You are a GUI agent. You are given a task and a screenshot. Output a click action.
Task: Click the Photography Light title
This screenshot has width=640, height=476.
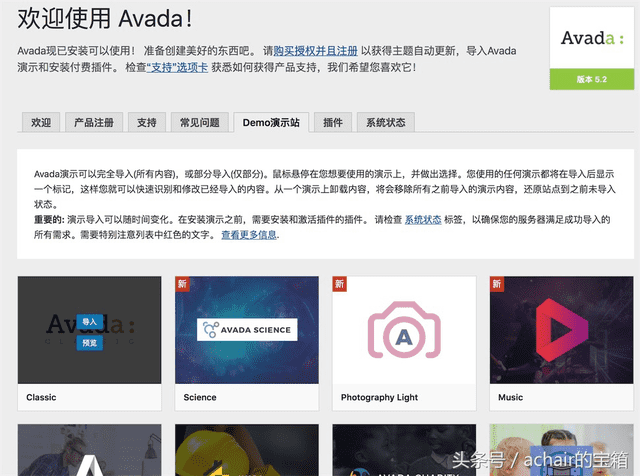380,397
